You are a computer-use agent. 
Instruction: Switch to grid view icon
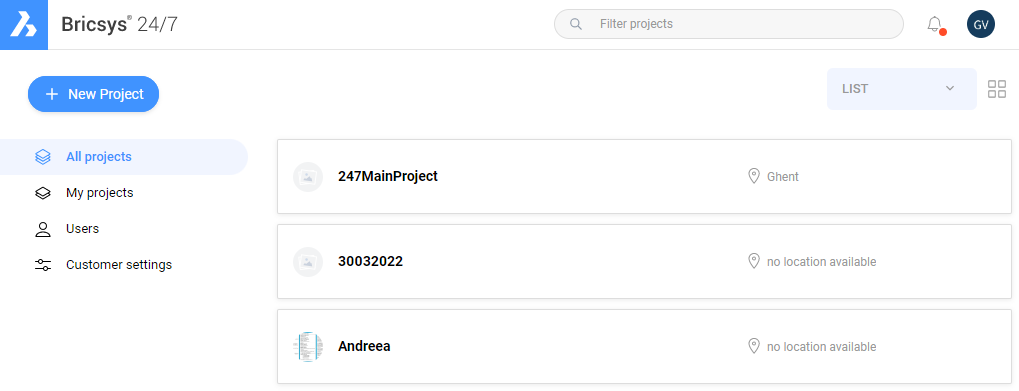pos(996,89)
